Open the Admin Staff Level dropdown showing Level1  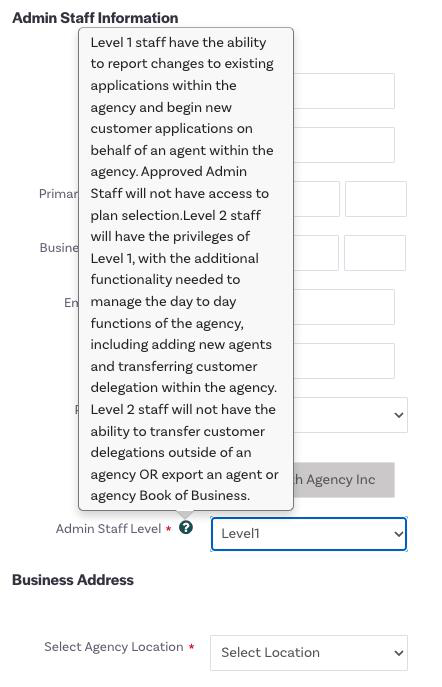pyautogui.click(x=309, y=534)
